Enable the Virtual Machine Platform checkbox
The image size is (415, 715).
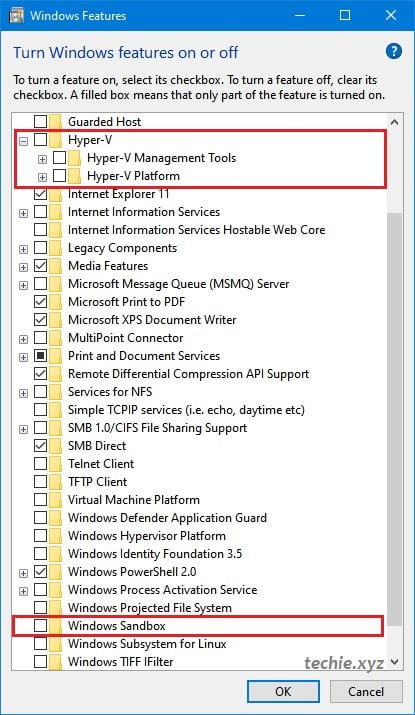click(x=41, y=500)
